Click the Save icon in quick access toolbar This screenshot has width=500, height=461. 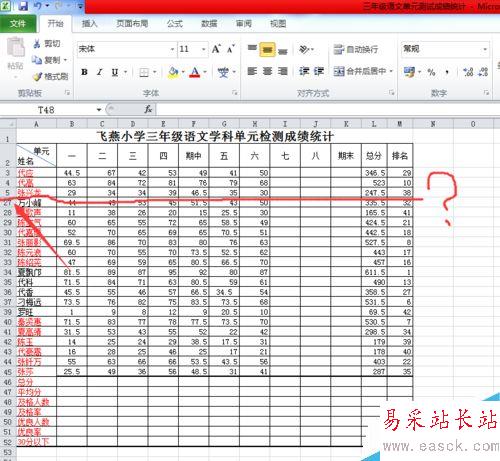[x=23, y=6]
